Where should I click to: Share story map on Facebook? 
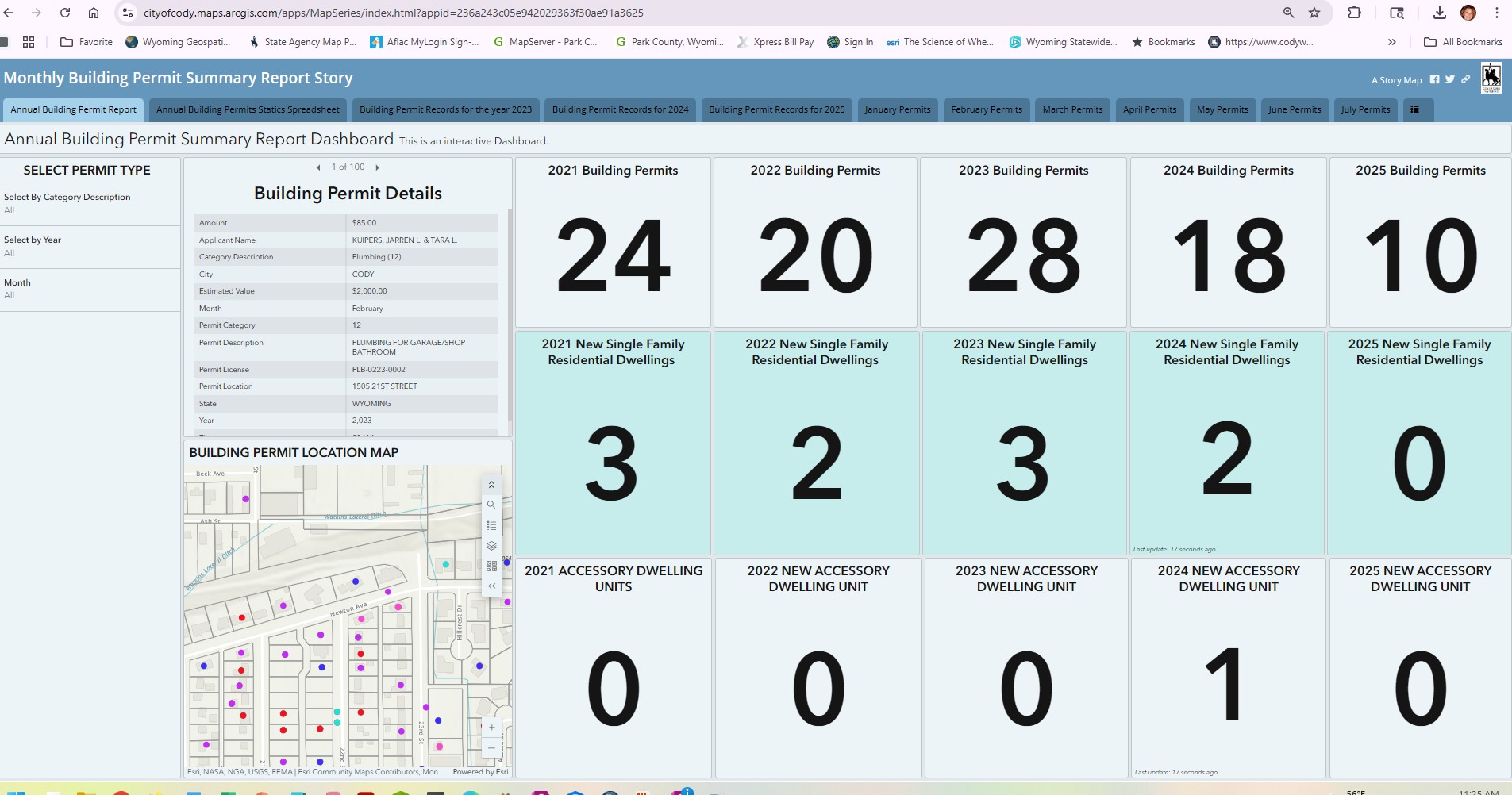(x=1434, y=79)
